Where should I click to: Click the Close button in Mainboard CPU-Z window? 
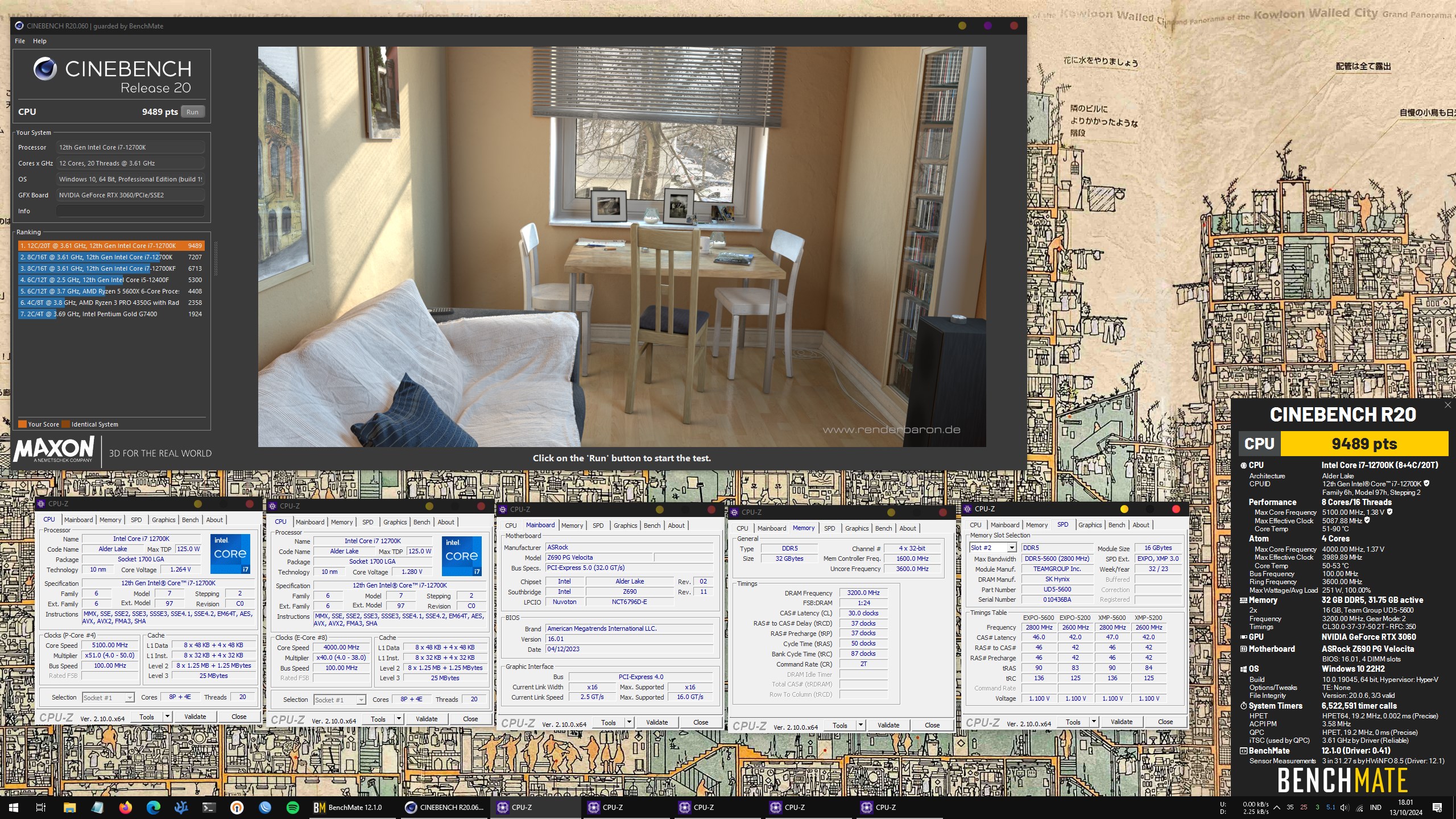coord(701,722)
